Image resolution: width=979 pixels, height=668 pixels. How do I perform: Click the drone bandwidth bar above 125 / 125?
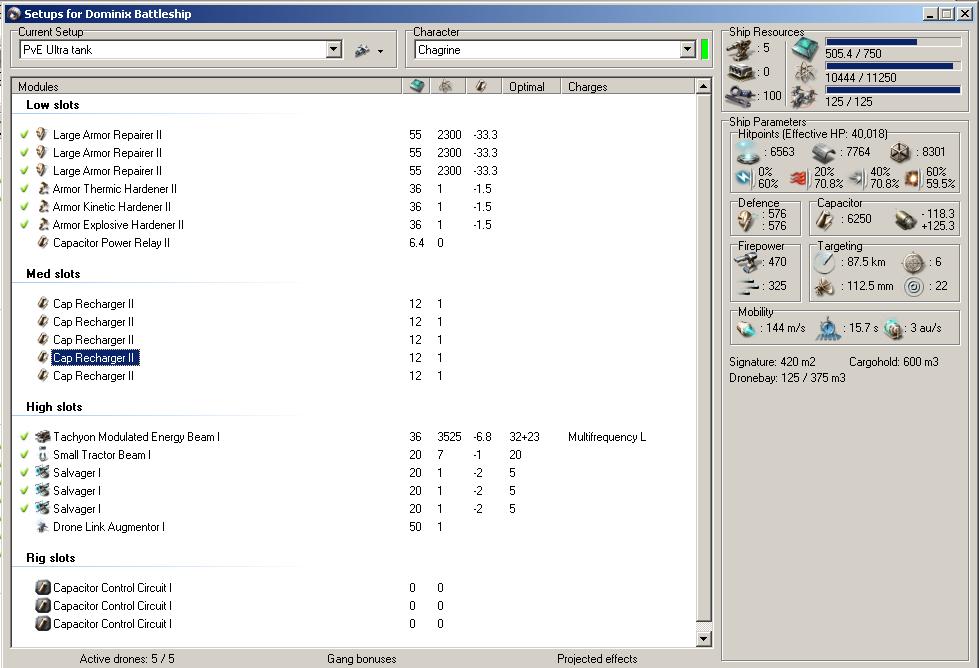coord(893,90)
